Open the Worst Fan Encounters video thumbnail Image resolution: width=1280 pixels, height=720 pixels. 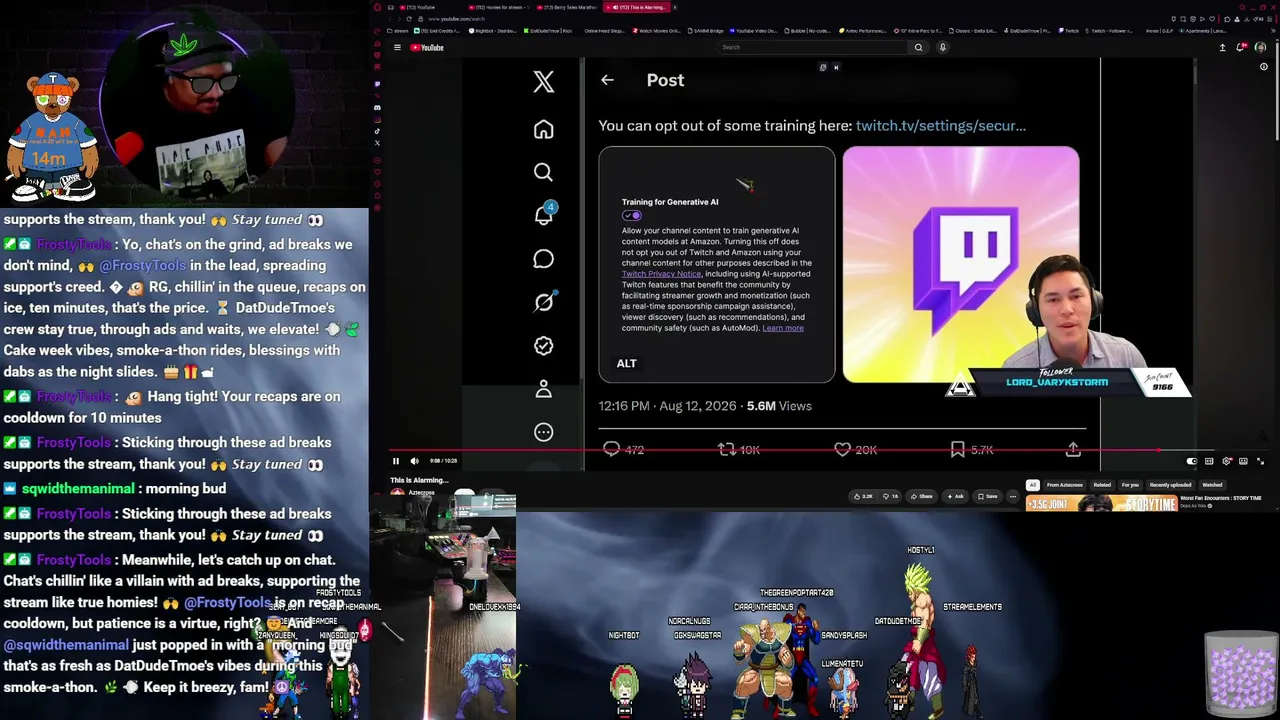pyautogui.click(x=1102, y=504)
